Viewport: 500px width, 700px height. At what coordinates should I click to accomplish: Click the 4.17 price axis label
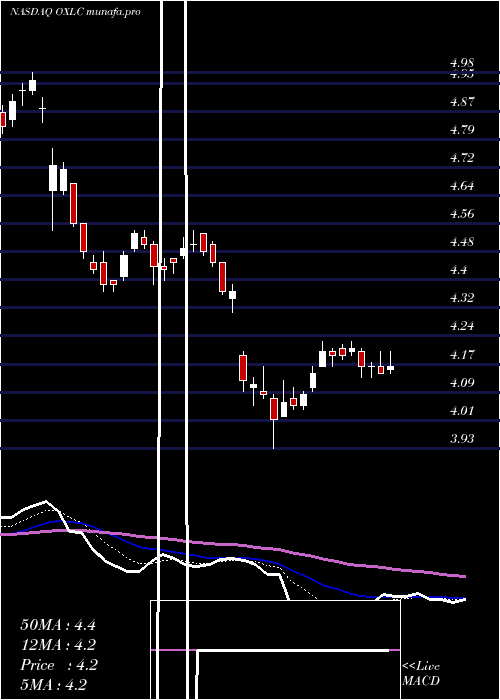click(462, 355)
